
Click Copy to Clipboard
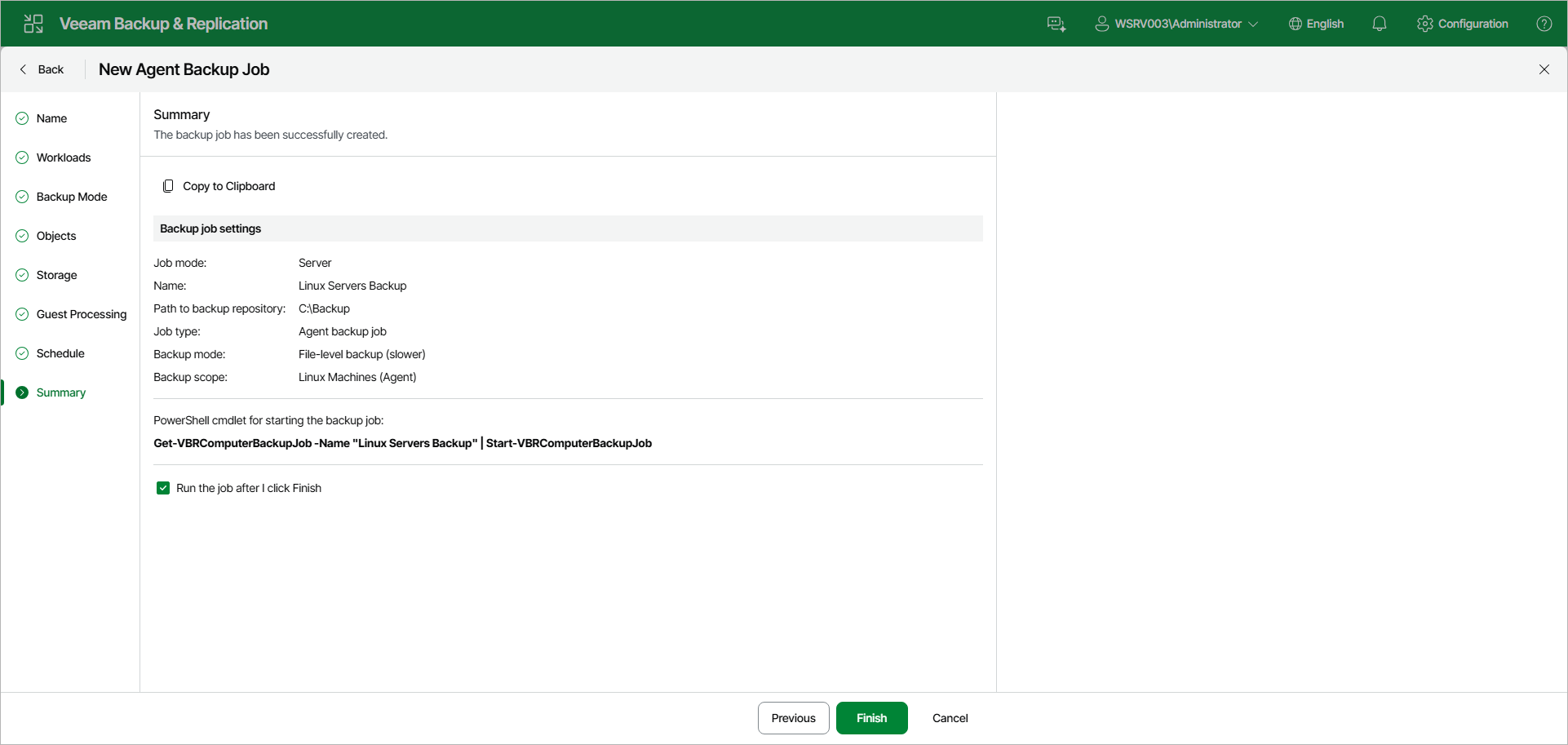228,186
